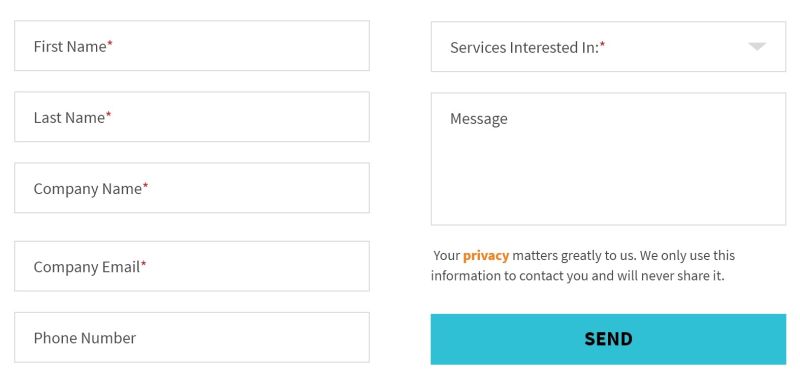Click the 'Phone Number' placeholder label
Viewport: 800px width, 385px height.
(85, 338)
